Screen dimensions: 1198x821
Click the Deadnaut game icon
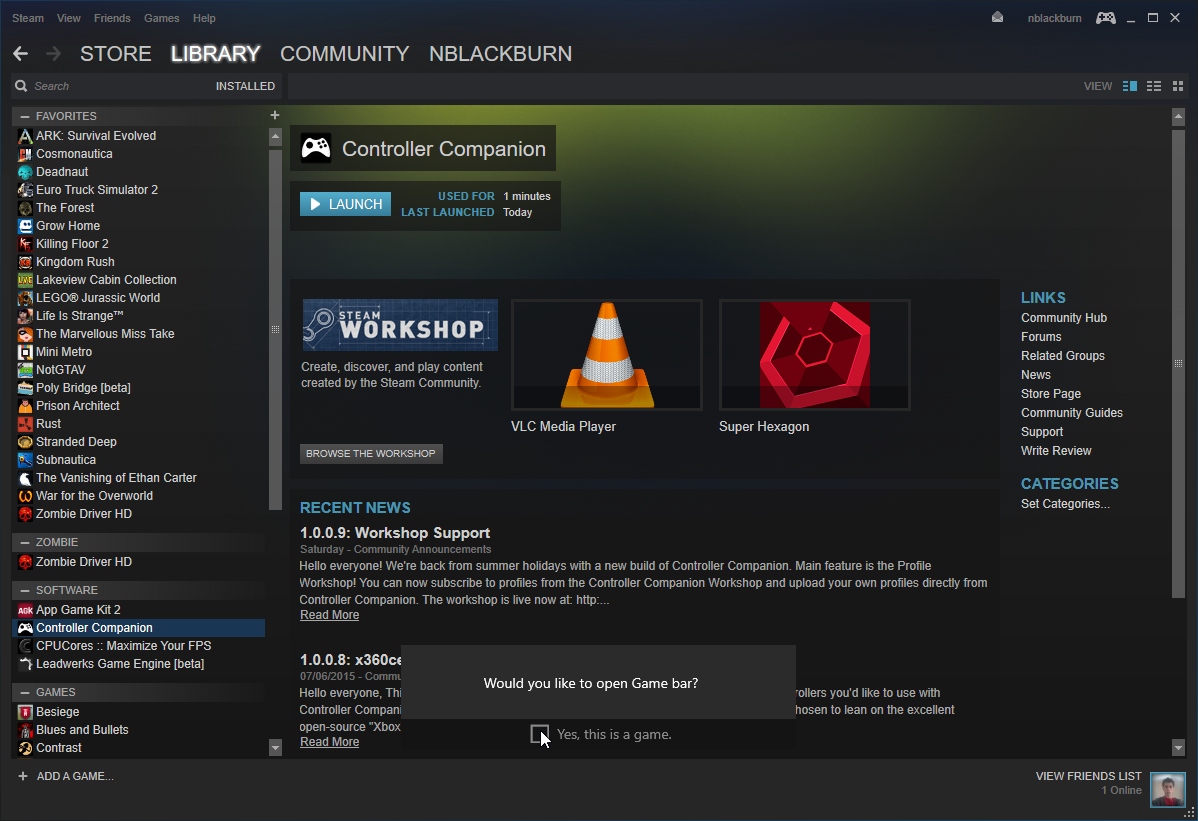(x=25, y=172)
